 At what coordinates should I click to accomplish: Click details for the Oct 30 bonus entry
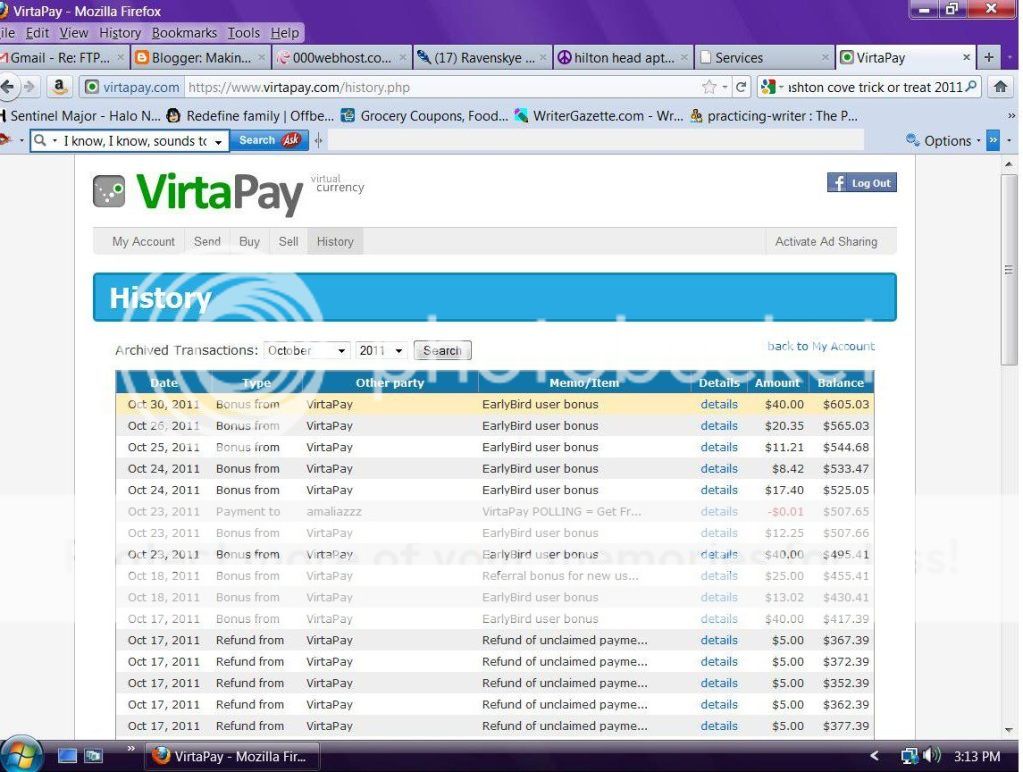[x=718, y=404]
